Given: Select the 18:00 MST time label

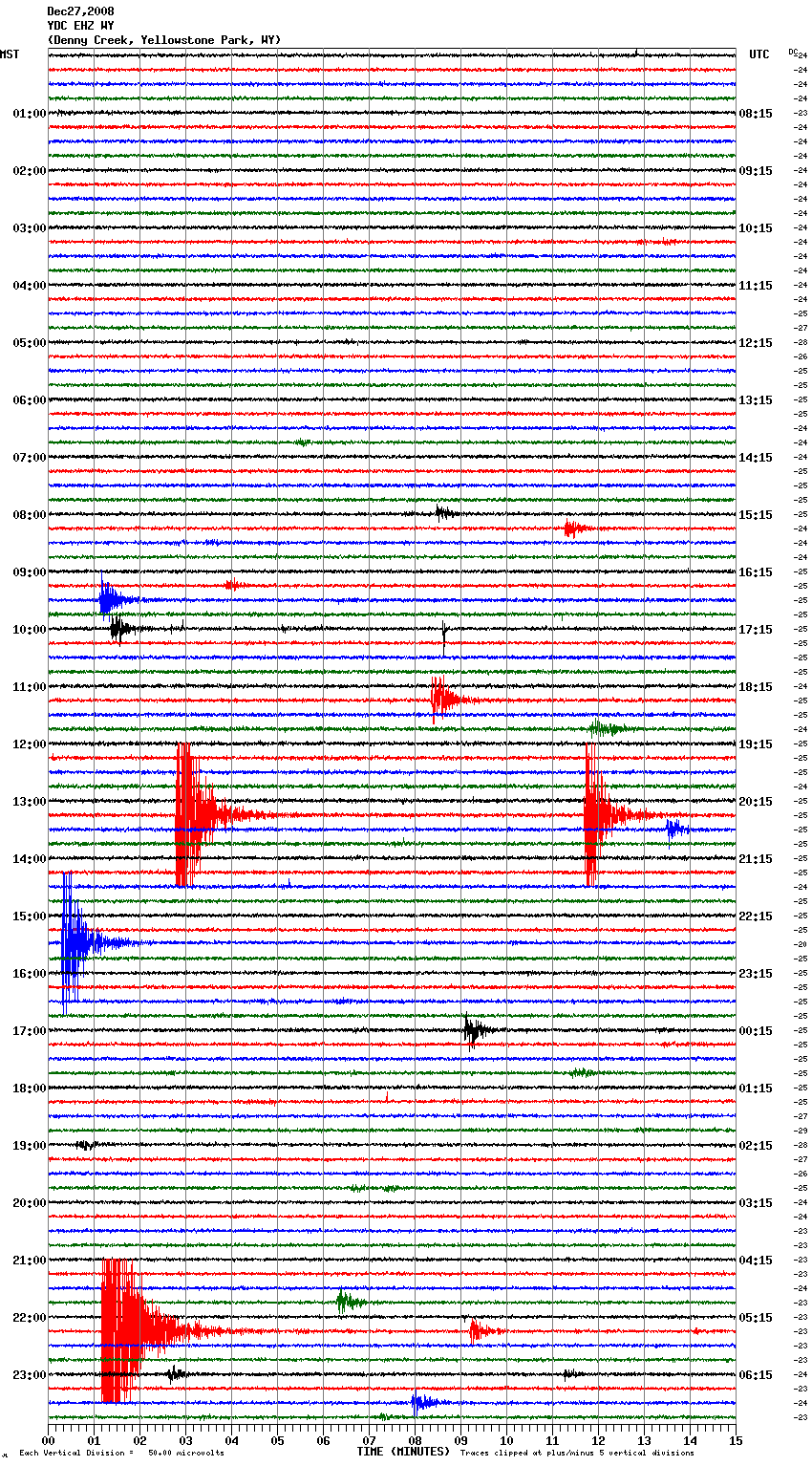Looking at the screenshot, I should (30, 1089).
